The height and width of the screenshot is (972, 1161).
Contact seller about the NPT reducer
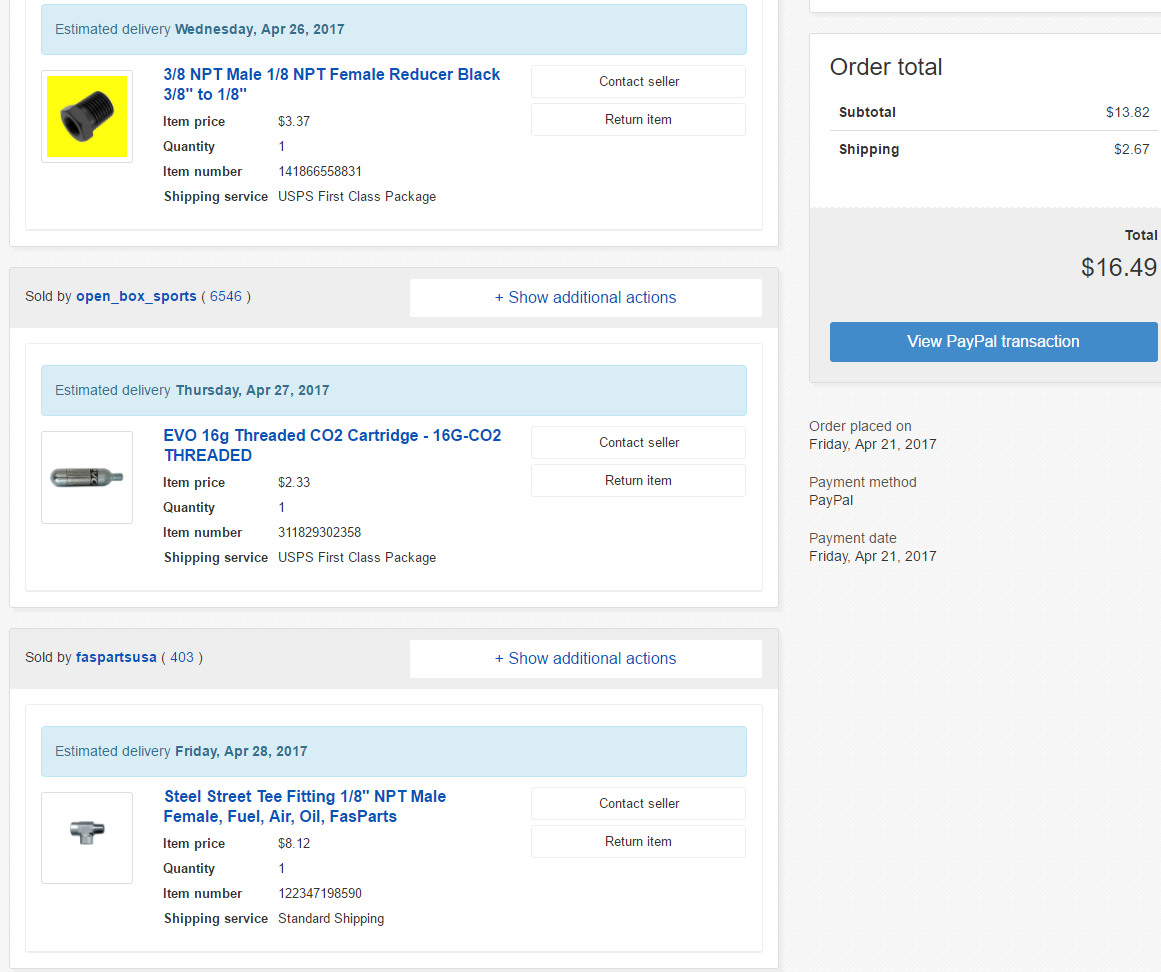638,81
